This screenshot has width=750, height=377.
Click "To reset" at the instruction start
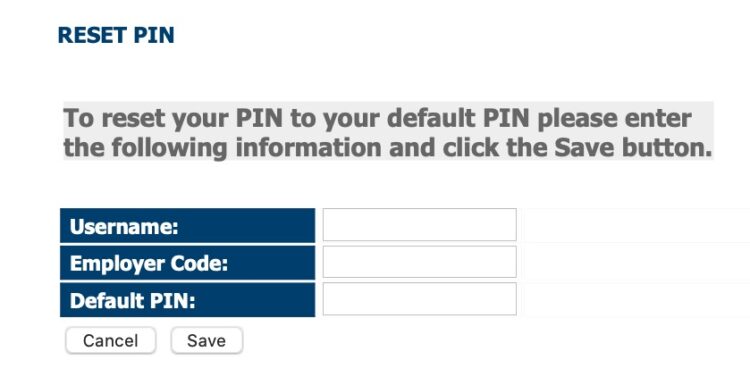click(114, 118)
